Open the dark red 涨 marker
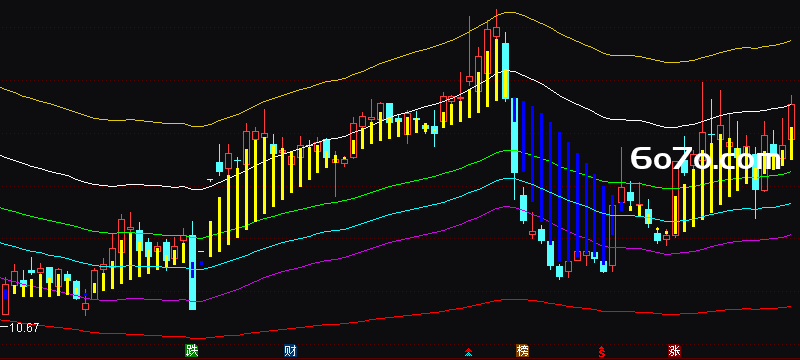This screenshot has width=800, height=360. pyautogui.click(x=674, y=350)
